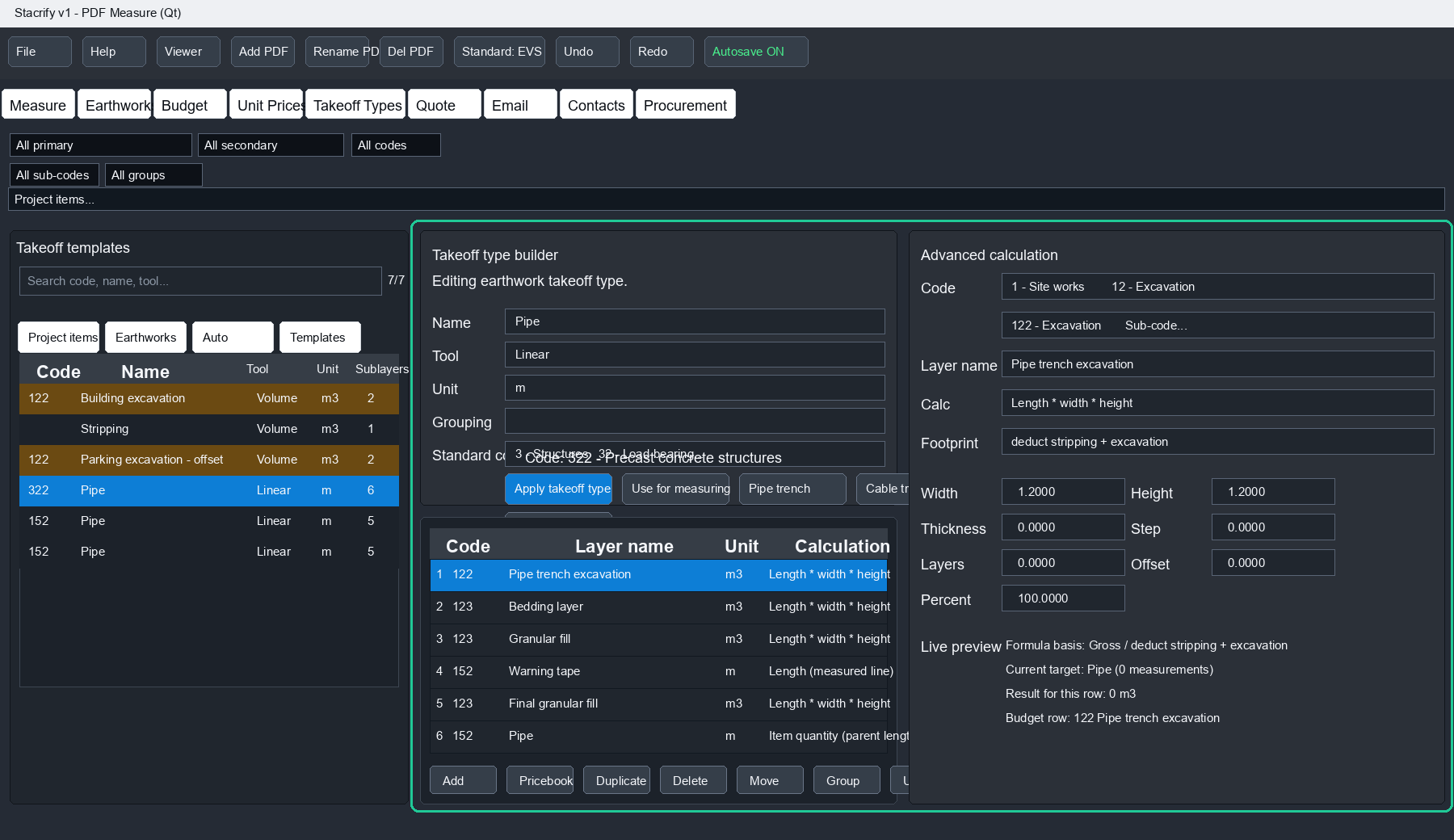This screenshot has height=840, width=1454.
Task: Click the Duplicate layer button
Action: point(616,780)
